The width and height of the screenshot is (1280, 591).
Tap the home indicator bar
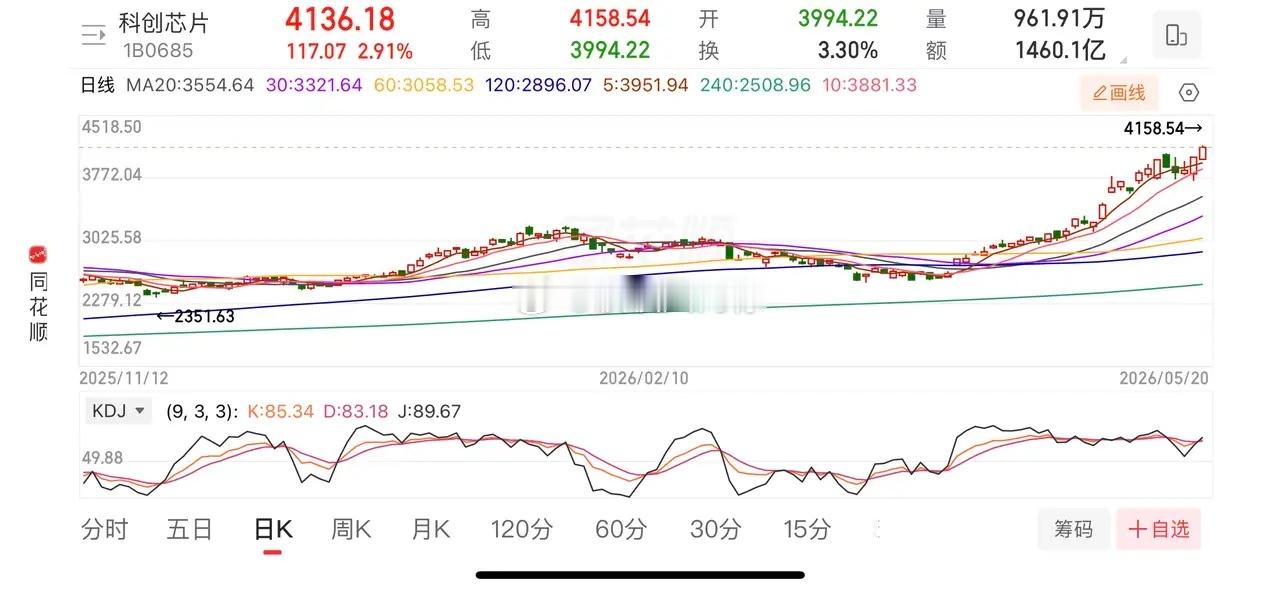tap(640, 575)
